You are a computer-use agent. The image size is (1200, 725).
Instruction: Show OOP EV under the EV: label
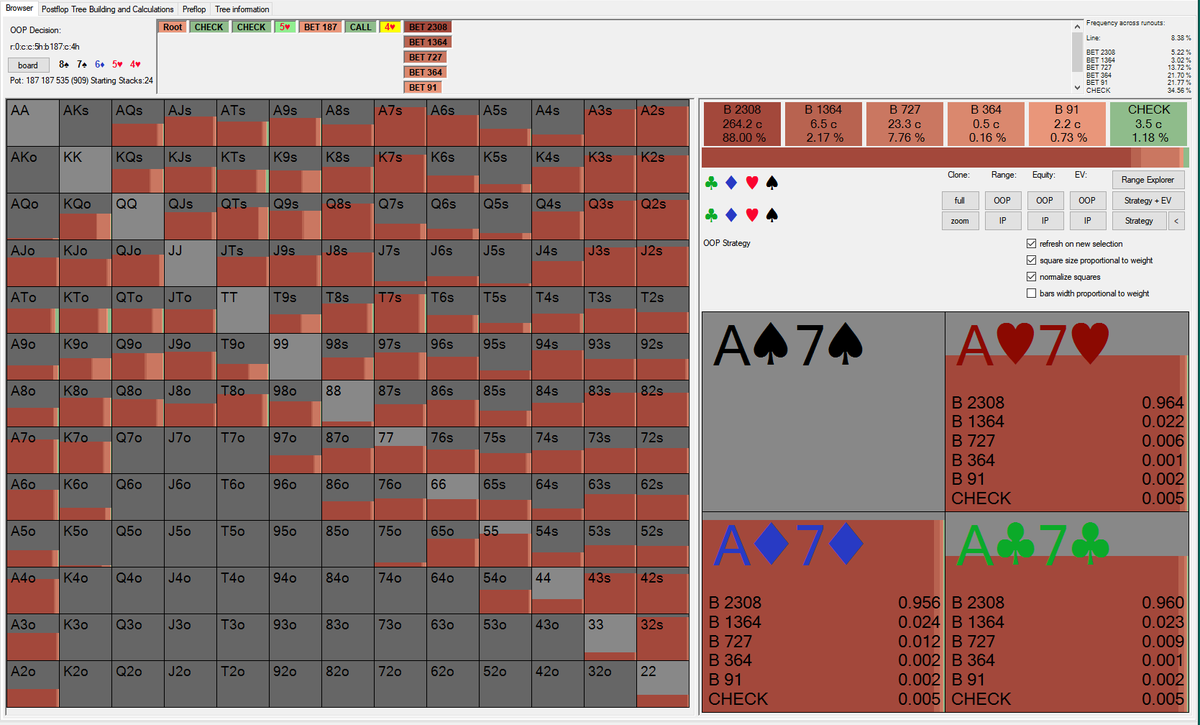click(x=1087, y=201)
